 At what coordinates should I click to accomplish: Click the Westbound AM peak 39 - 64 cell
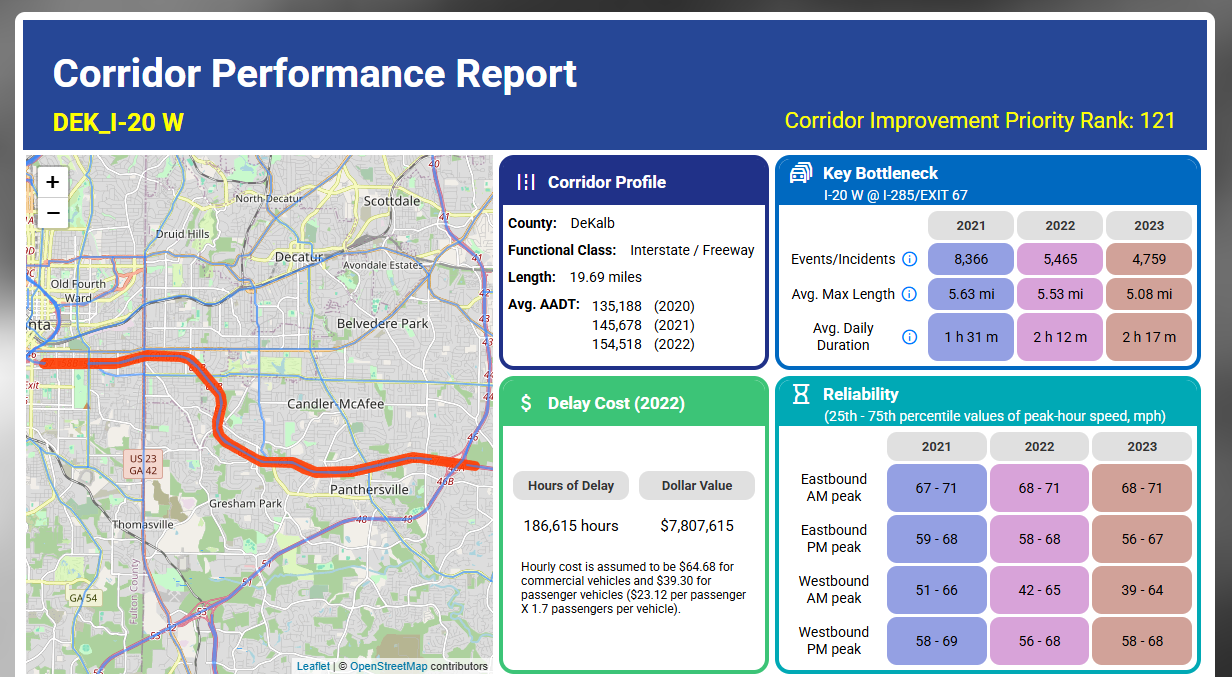point(1141,590)
